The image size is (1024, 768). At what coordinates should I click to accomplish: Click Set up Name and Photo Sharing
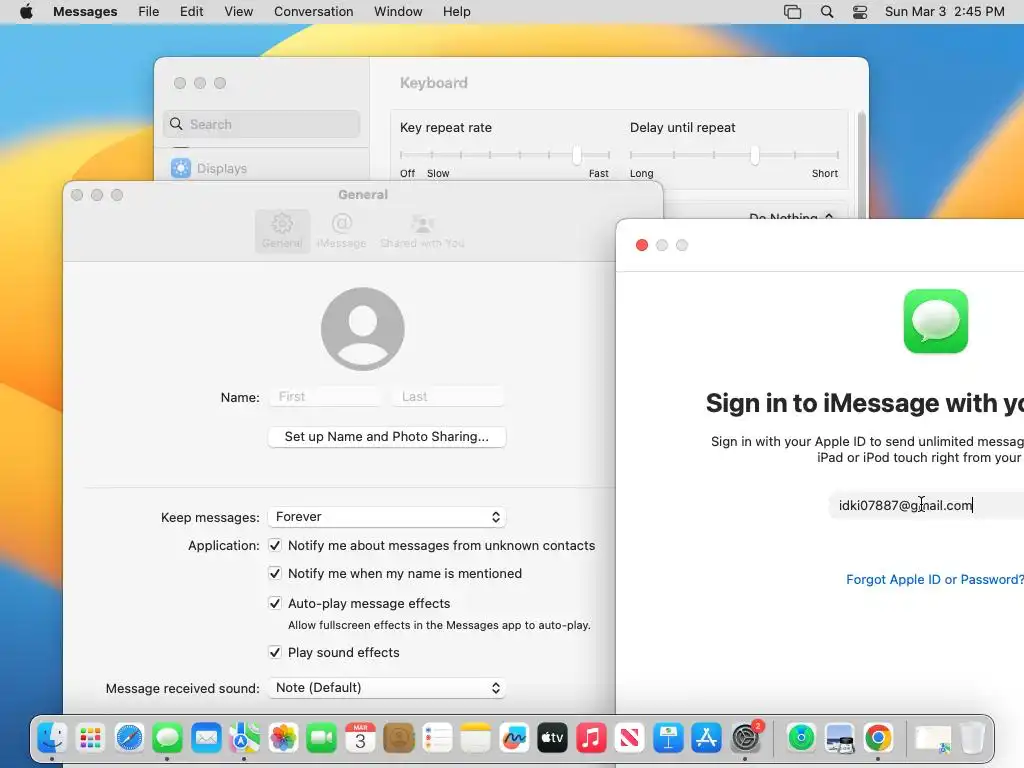[387, 436]
